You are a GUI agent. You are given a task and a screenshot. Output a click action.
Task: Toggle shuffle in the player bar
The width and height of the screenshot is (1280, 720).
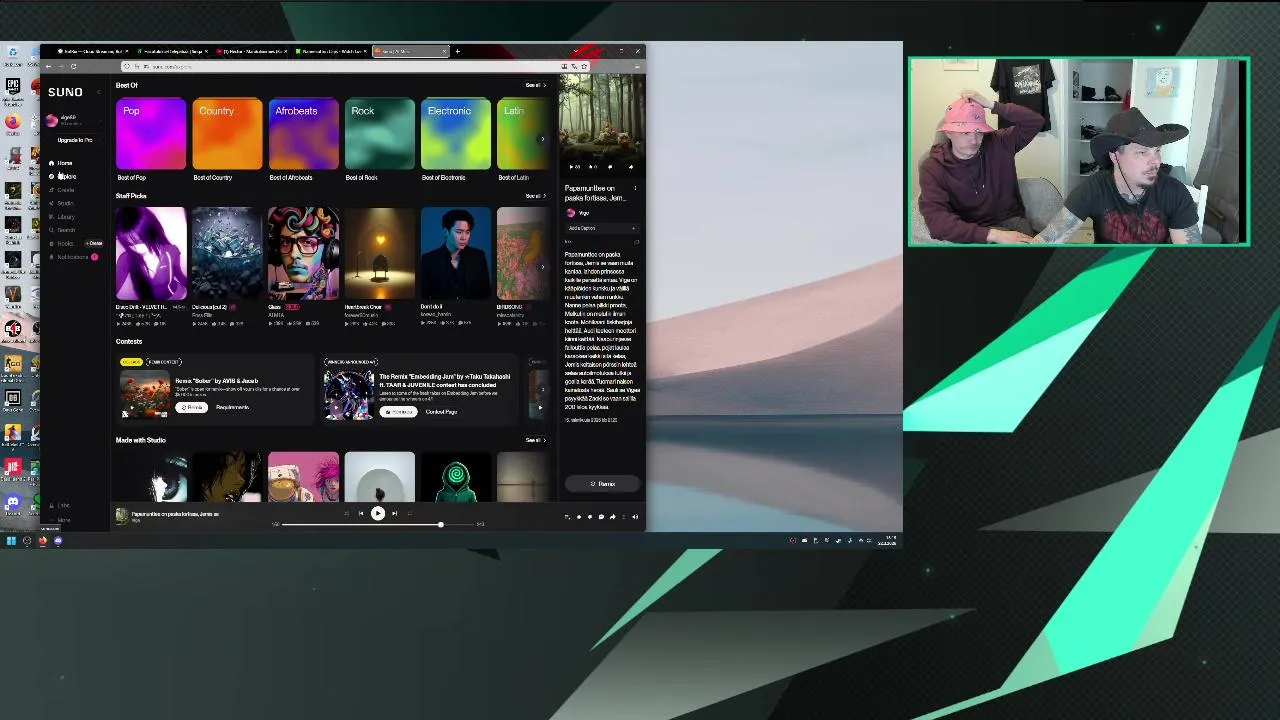pos(346,513)
